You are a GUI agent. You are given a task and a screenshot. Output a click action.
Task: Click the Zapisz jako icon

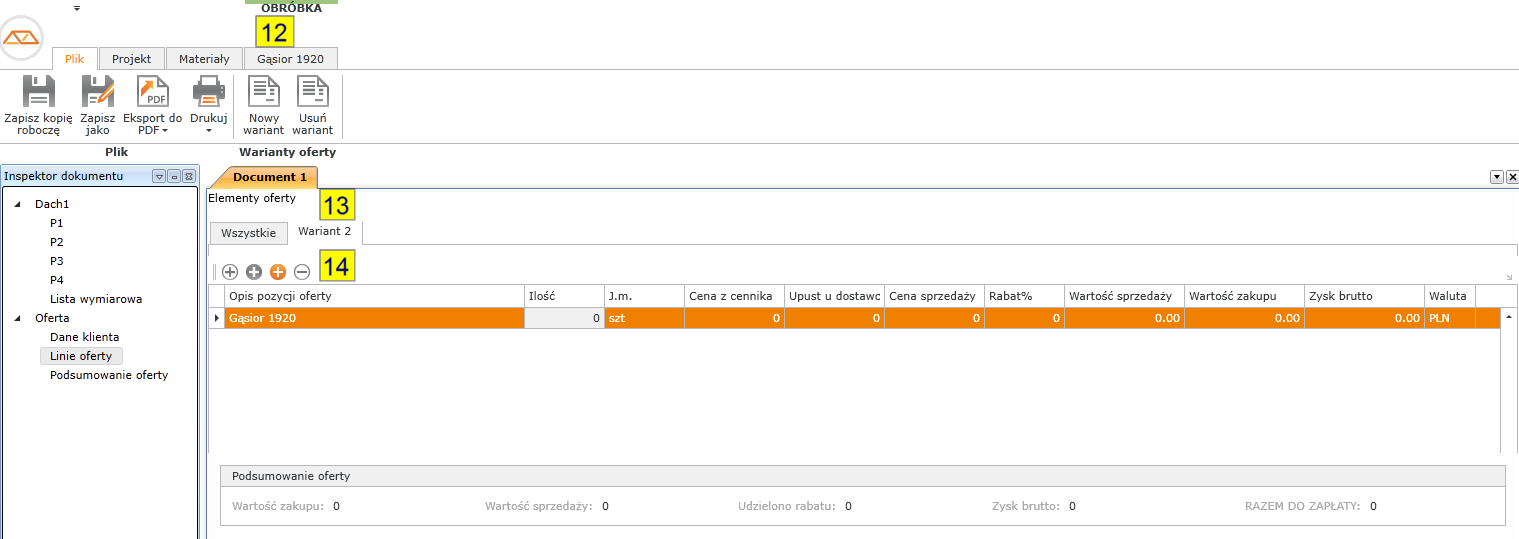click(x=98, y=92)
